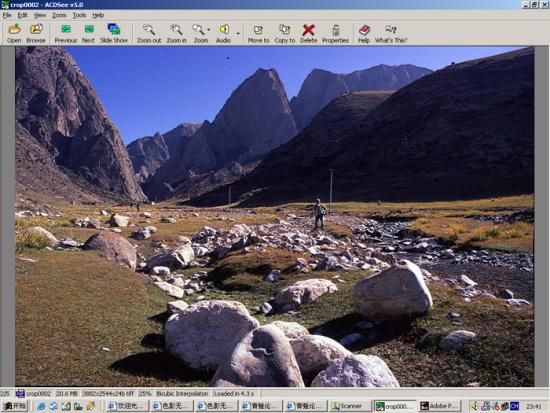Open the File menu
Screen dimensions: 550x413
point(7,15)
